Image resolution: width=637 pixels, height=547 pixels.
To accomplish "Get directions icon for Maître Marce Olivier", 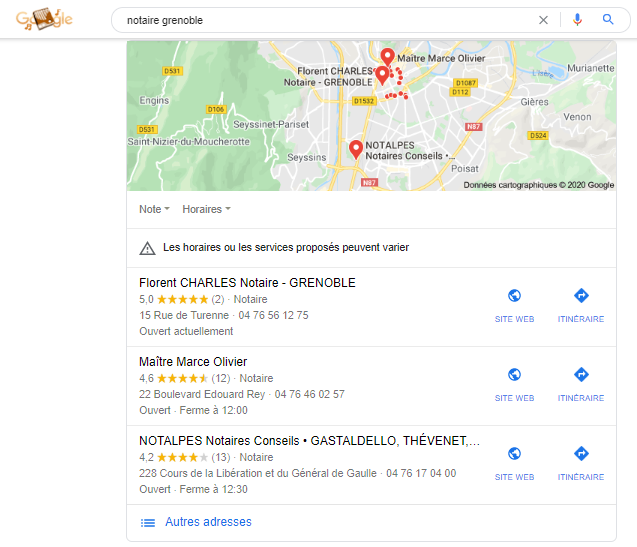I will tap(581, 374).
